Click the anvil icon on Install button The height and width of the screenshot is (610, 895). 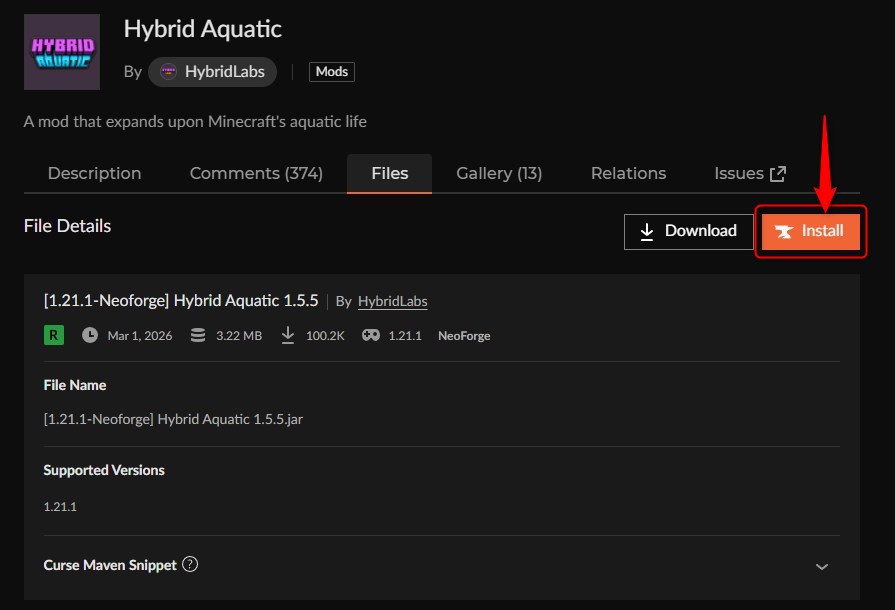pyautogui.click(x=786, y=231)
